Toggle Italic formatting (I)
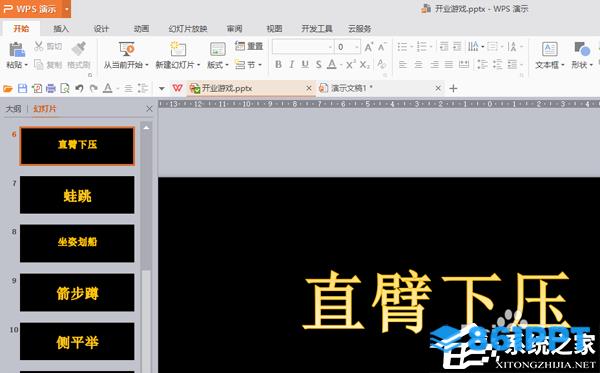This screenshot has width=600, height=373. click(x=292, y=65)
